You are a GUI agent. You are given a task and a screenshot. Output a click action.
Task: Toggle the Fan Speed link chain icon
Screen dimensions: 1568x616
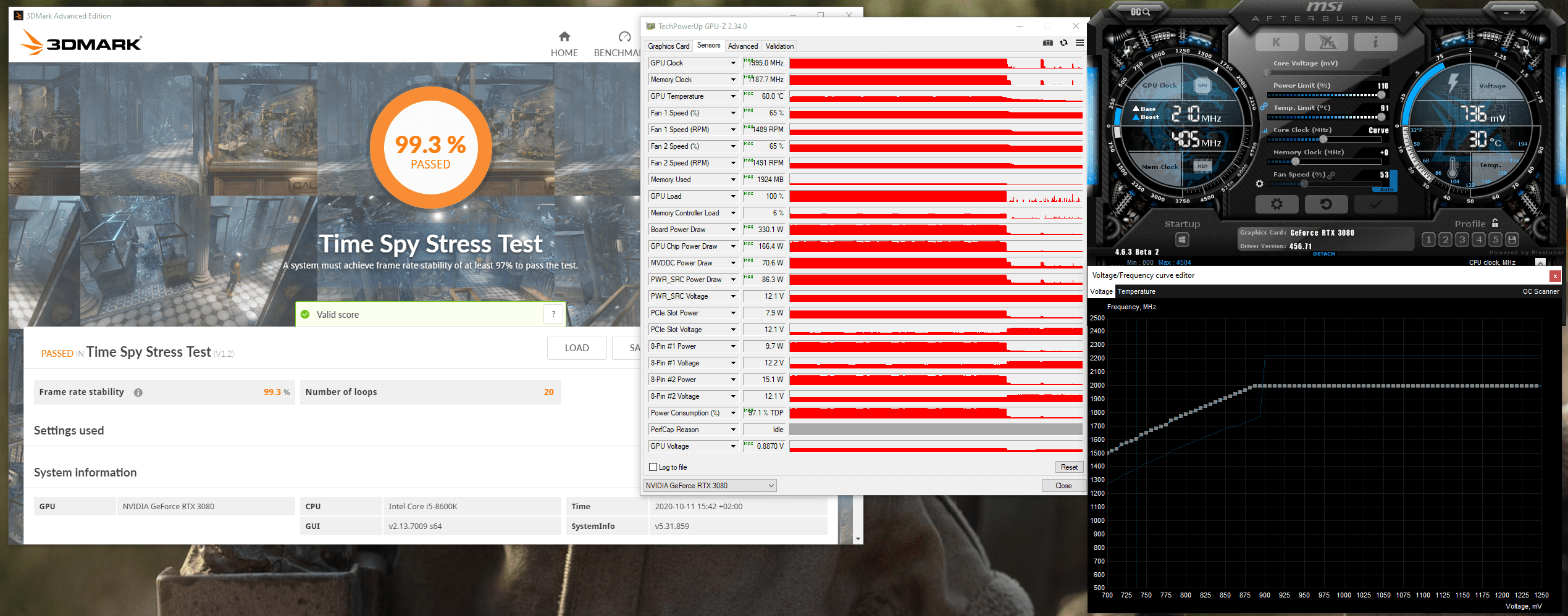tap(1331, 175)
